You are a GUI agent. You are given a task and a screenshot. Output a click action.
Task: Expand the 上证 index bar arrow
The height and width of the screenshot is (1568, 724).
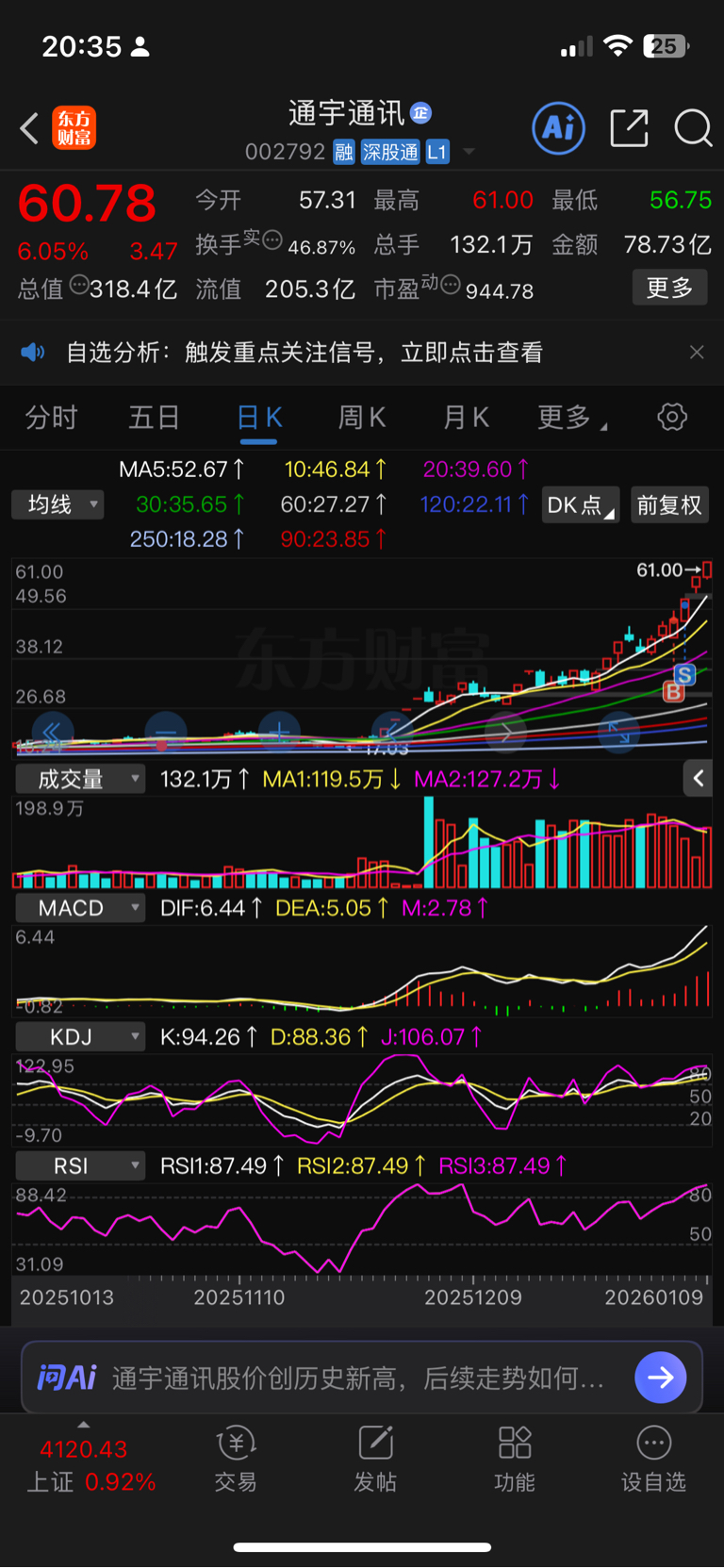[83, 1425]
